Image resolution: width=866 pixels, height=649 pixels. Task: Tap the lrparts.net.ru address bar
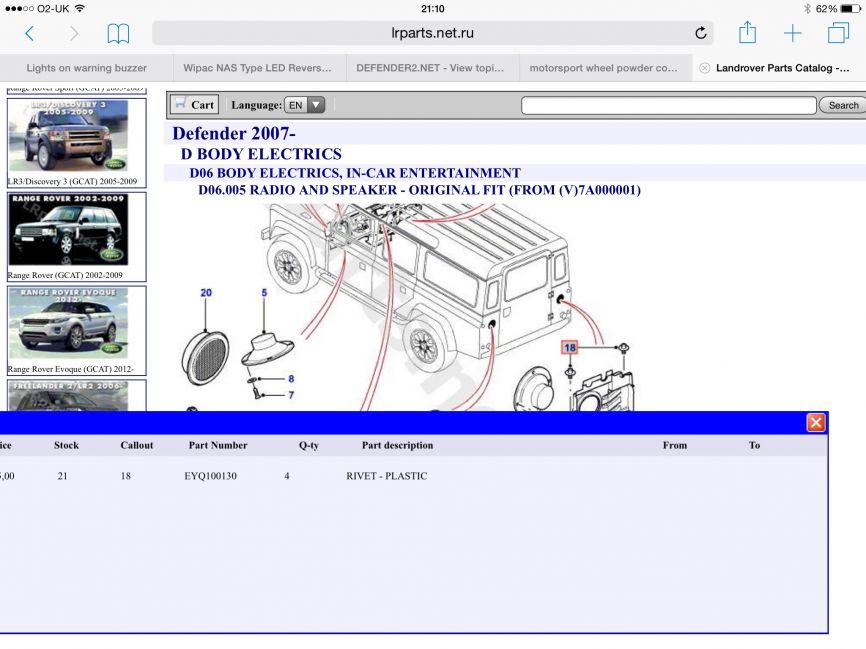tap(432, 33)
